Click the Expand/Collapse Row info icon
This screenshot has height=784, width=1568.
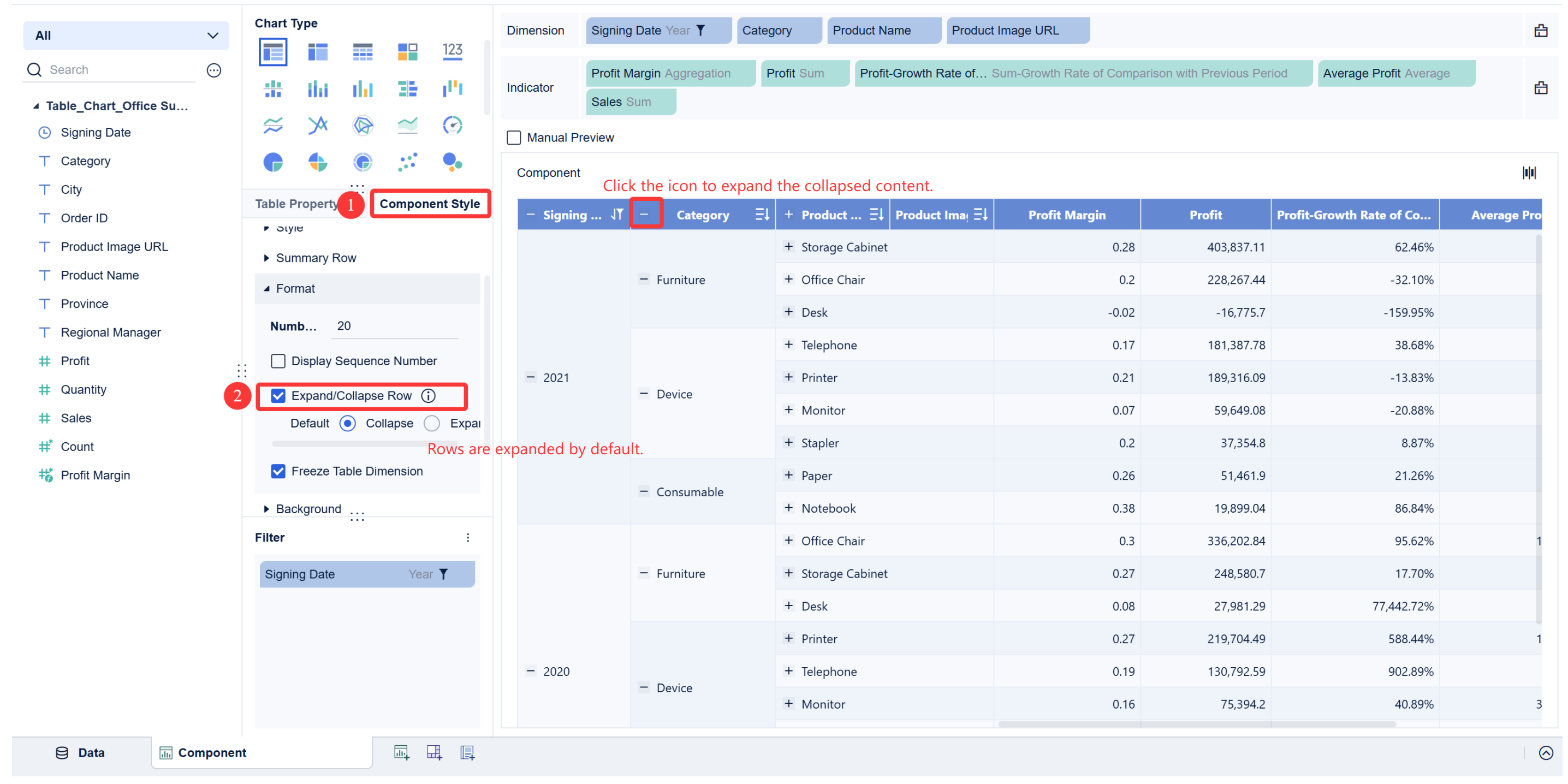tap(429, 396)
